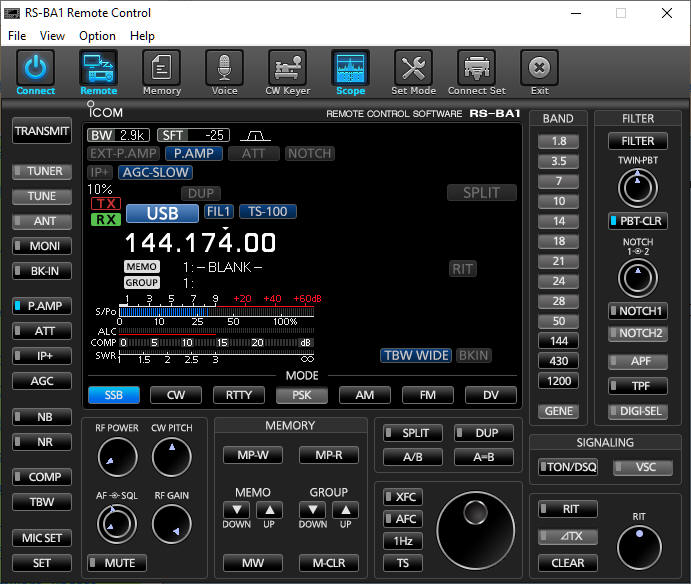The image size is (691, 584).
Task: Click the USB mode indicator on display
Action: pos(162,213)
